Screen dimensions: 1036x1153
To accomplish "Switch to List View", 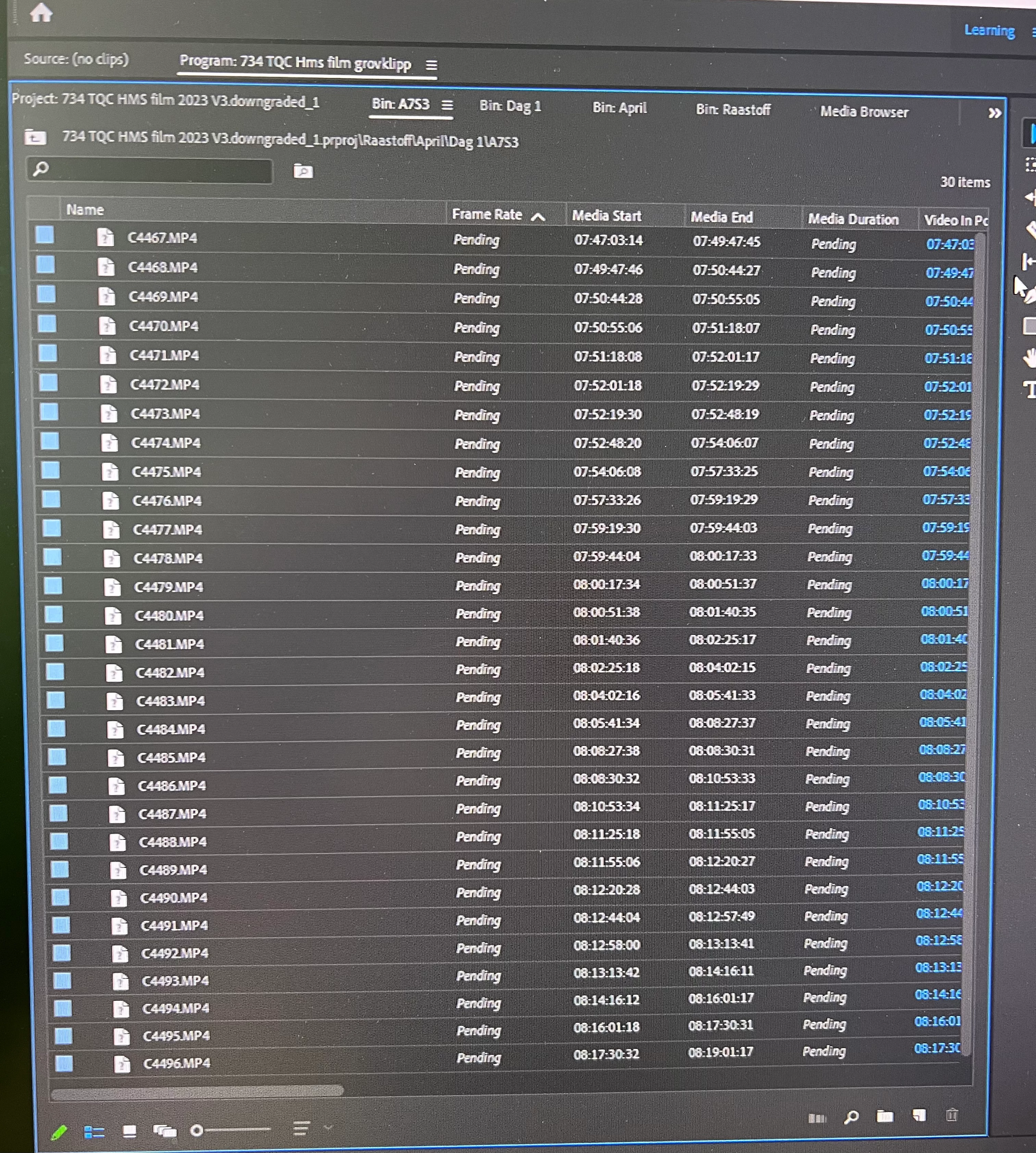I will (95, 1132).
